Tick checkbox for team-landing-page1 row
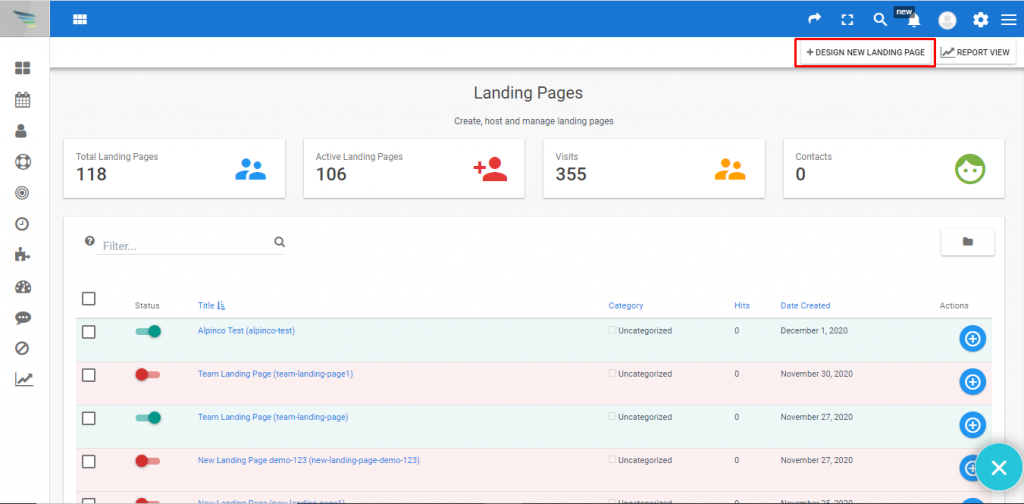 point(89,375)
